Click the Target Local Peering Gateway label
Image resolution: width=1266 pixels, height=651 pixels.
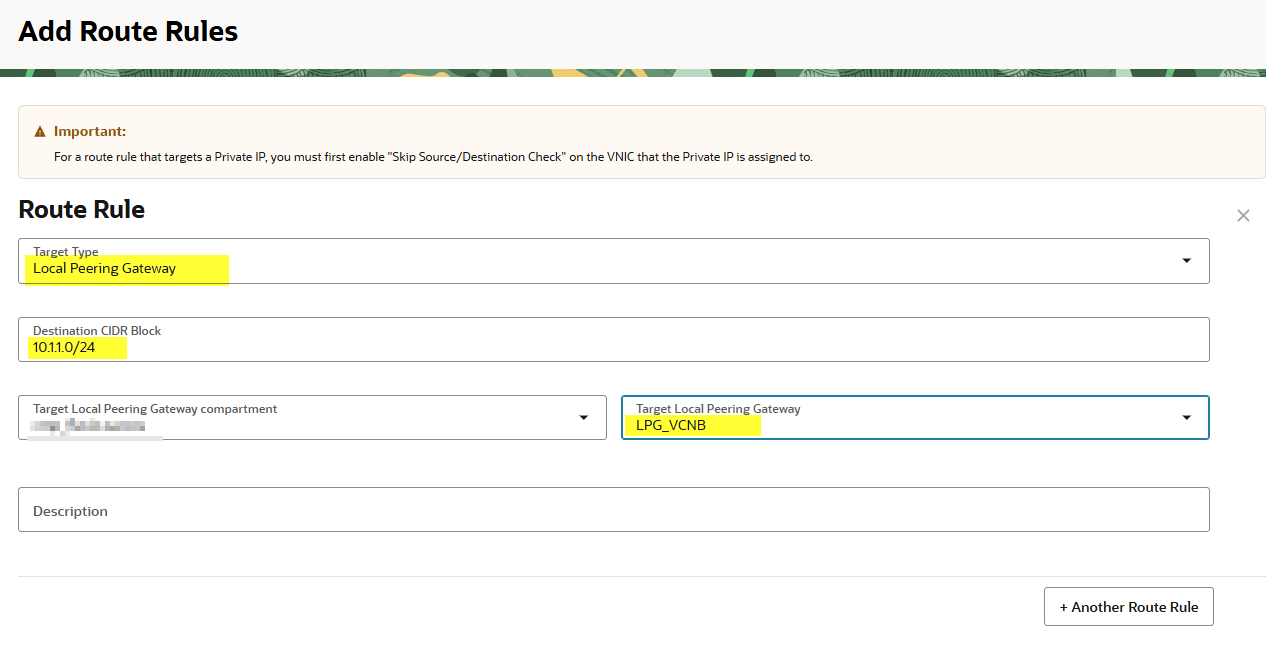pos(718,409)
